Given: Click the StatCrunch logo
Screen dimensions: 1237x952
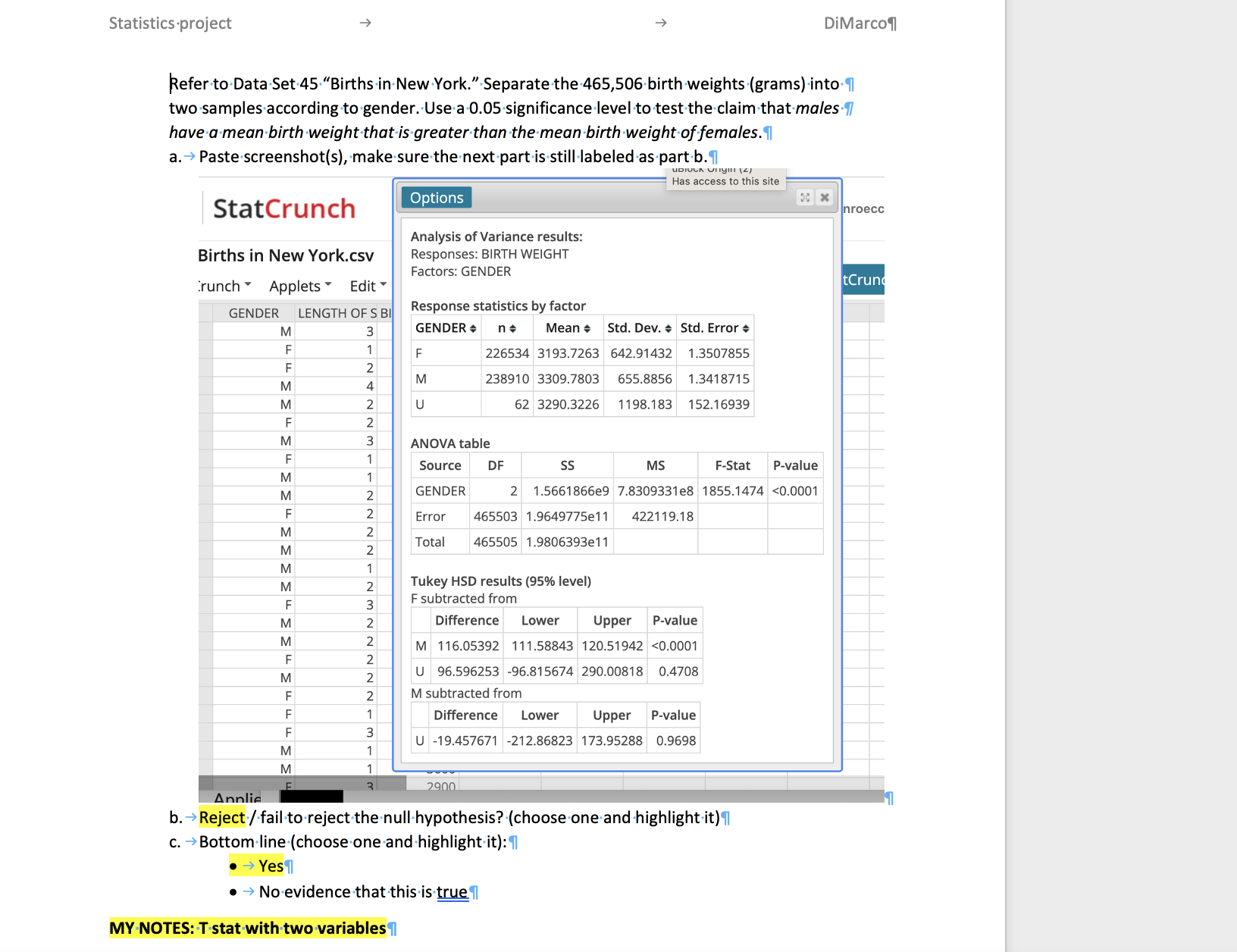Looking at the screenshot, I should pyautogui.click(x=283, y=209).
